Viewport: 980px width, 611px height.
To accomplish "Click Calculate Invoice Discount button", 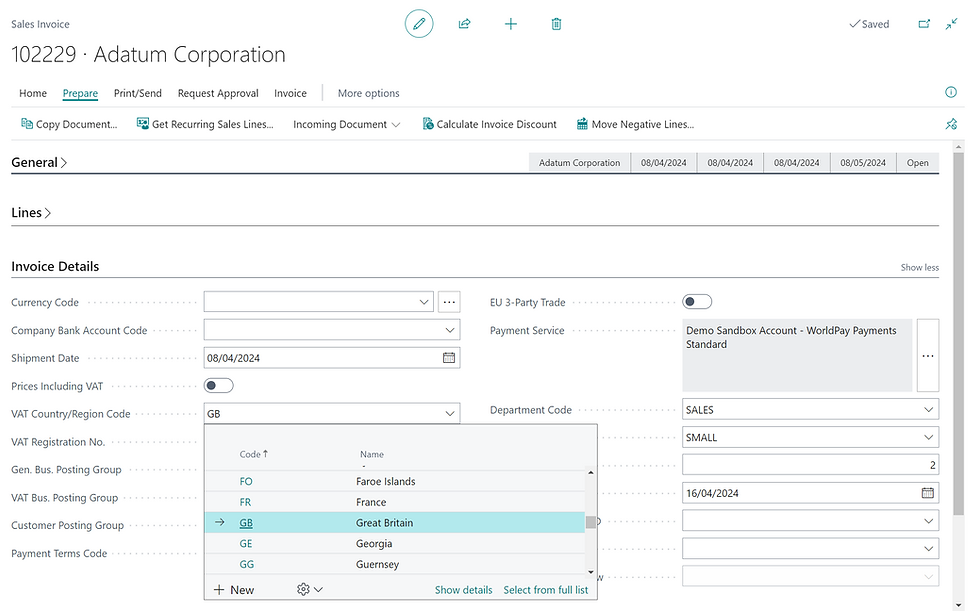I will tap(496, 125).
